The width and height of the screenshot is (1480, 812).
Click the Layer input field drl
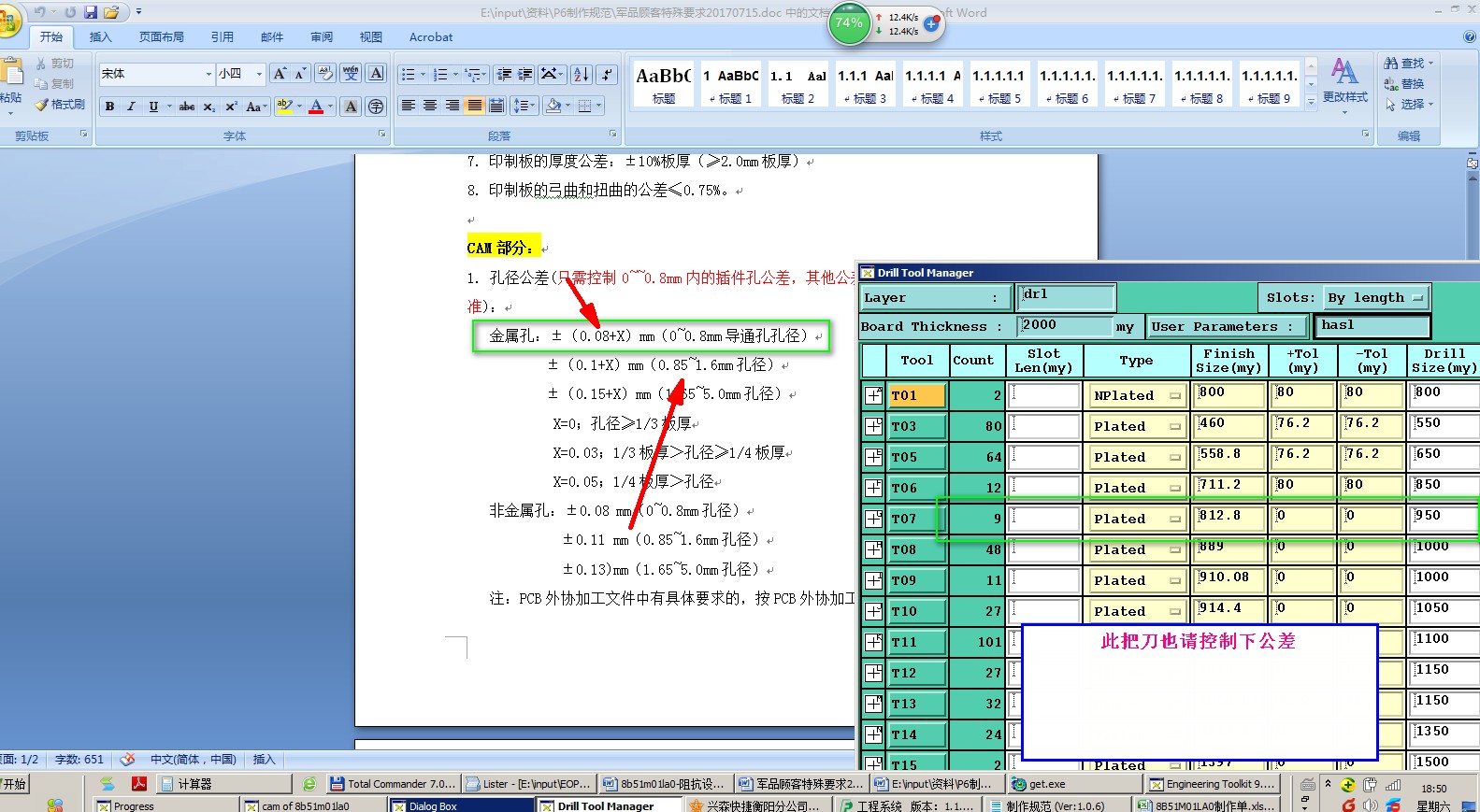tap(1066, 297)
